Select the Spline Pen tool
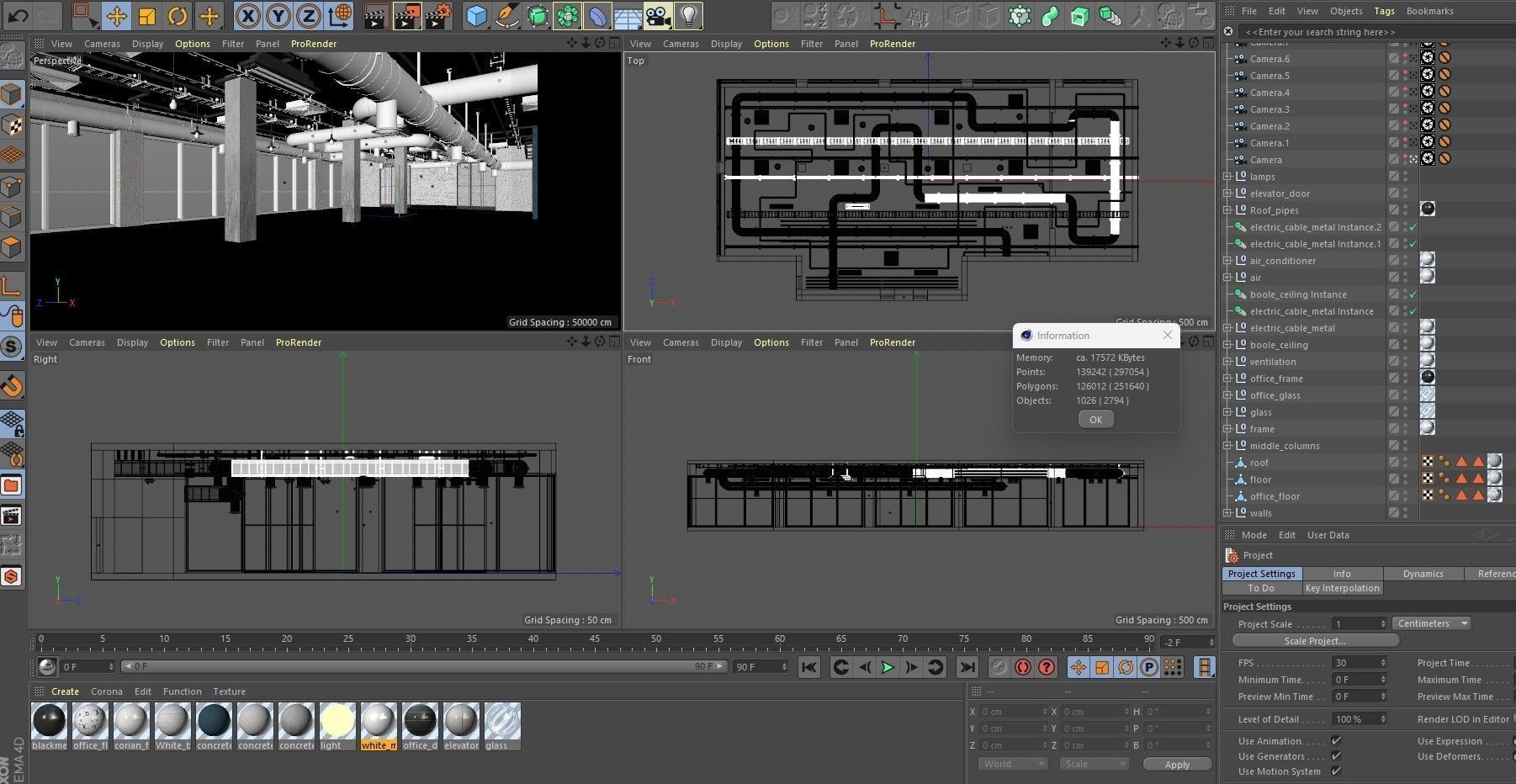Screen dimensions: 1516x784 pyautogui.click(x=507, y=15)
